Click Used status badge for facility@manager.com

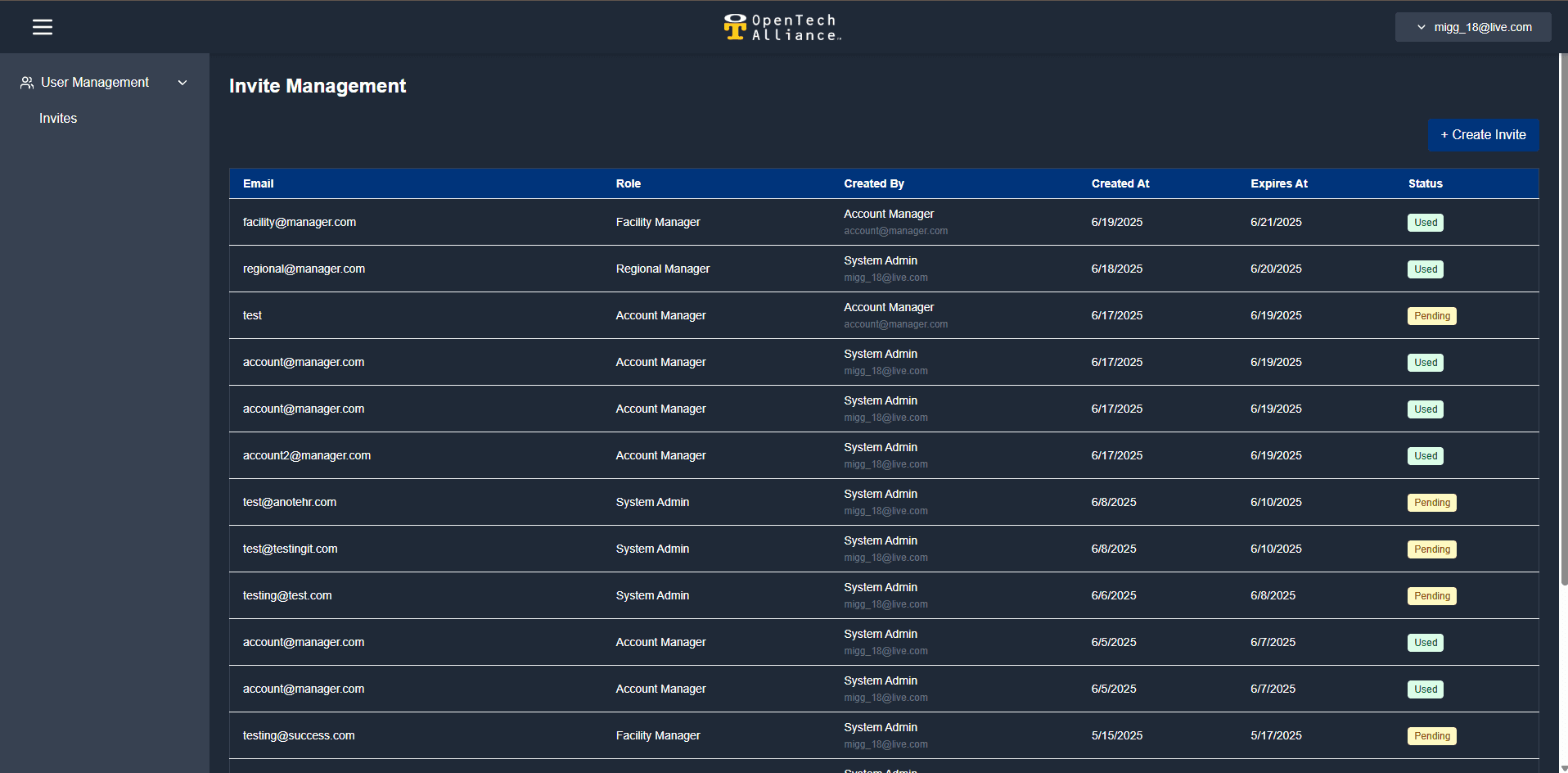(x=1425, y=223)
